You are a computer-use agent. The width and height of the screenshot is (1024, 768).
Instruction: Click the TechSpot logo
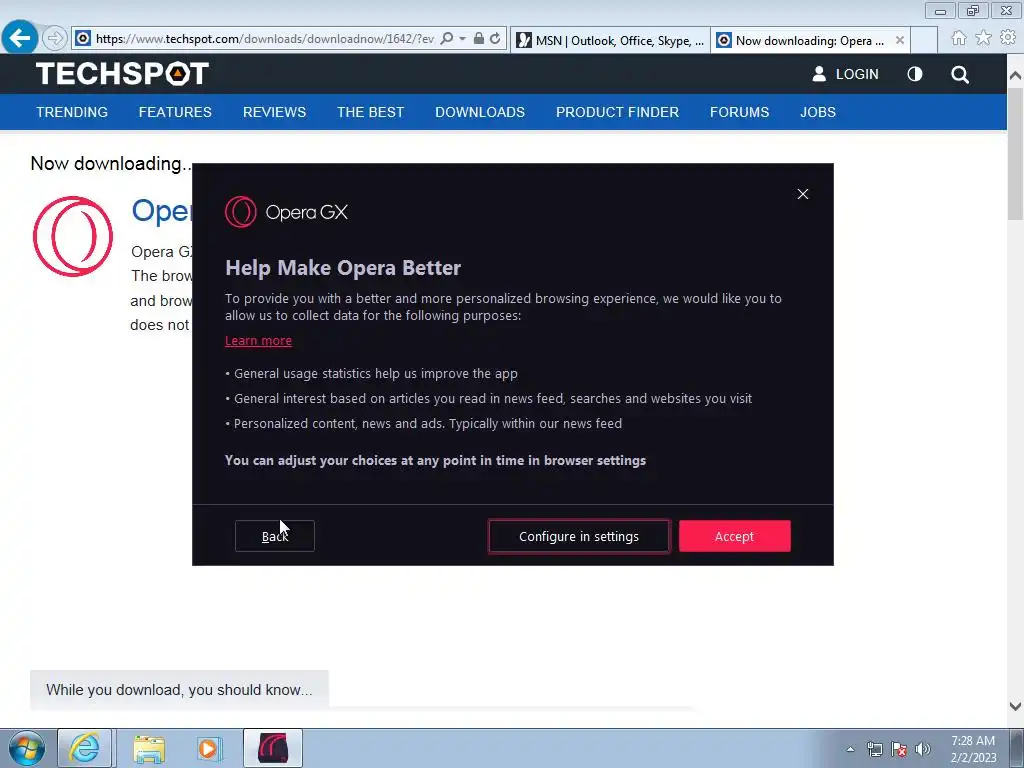pyautogui.click(x=122, y=74)
